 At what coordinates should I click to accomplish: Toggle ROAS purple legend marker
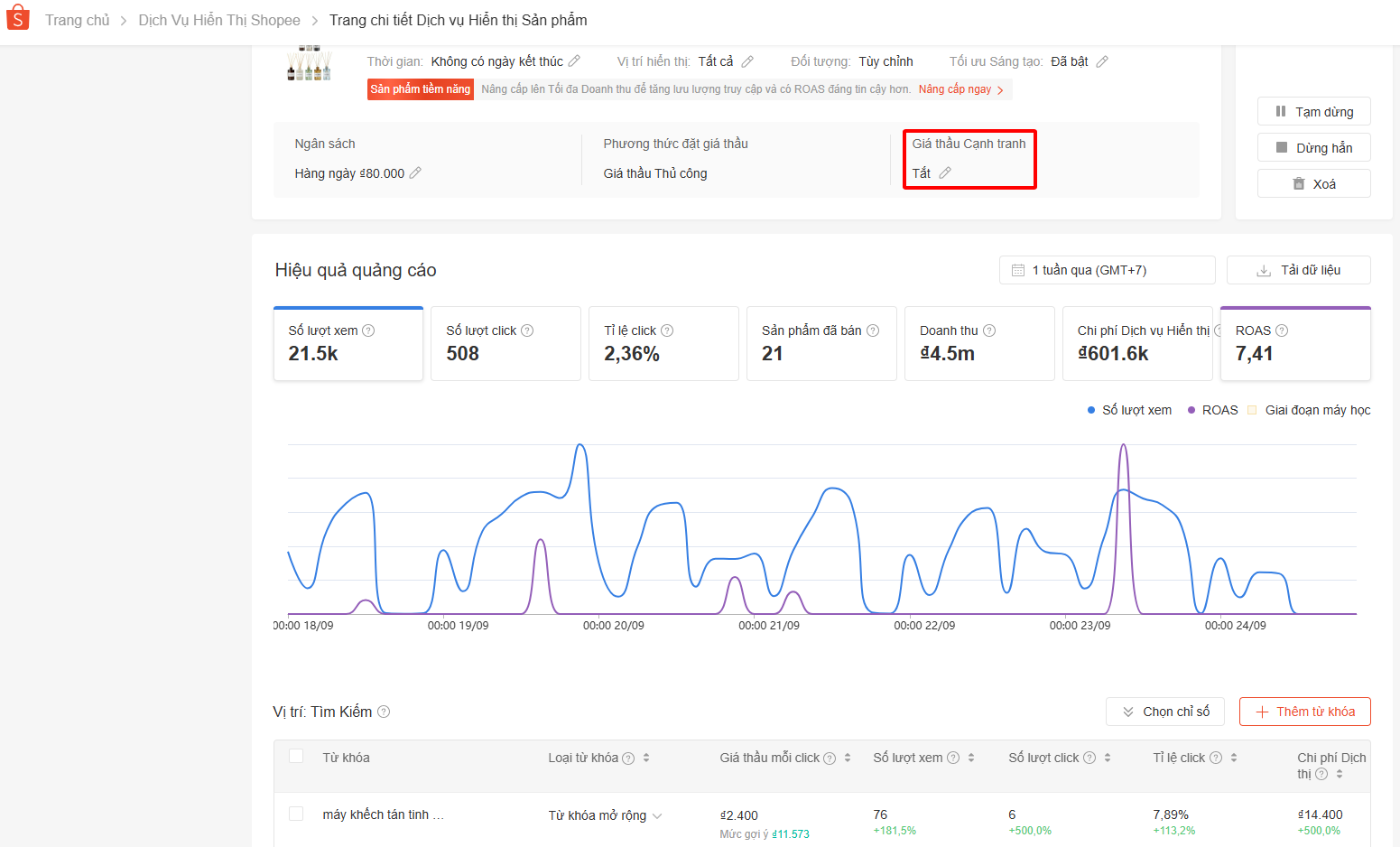pyautogui.click(x=1192, y=410)
